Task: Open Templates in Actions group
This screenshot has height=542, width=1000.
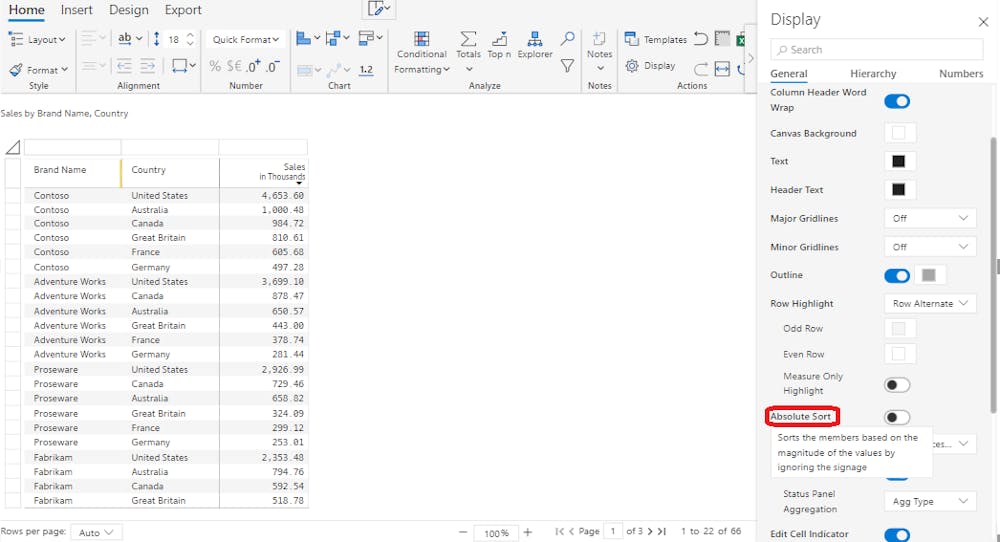Action: pos(656,40)
